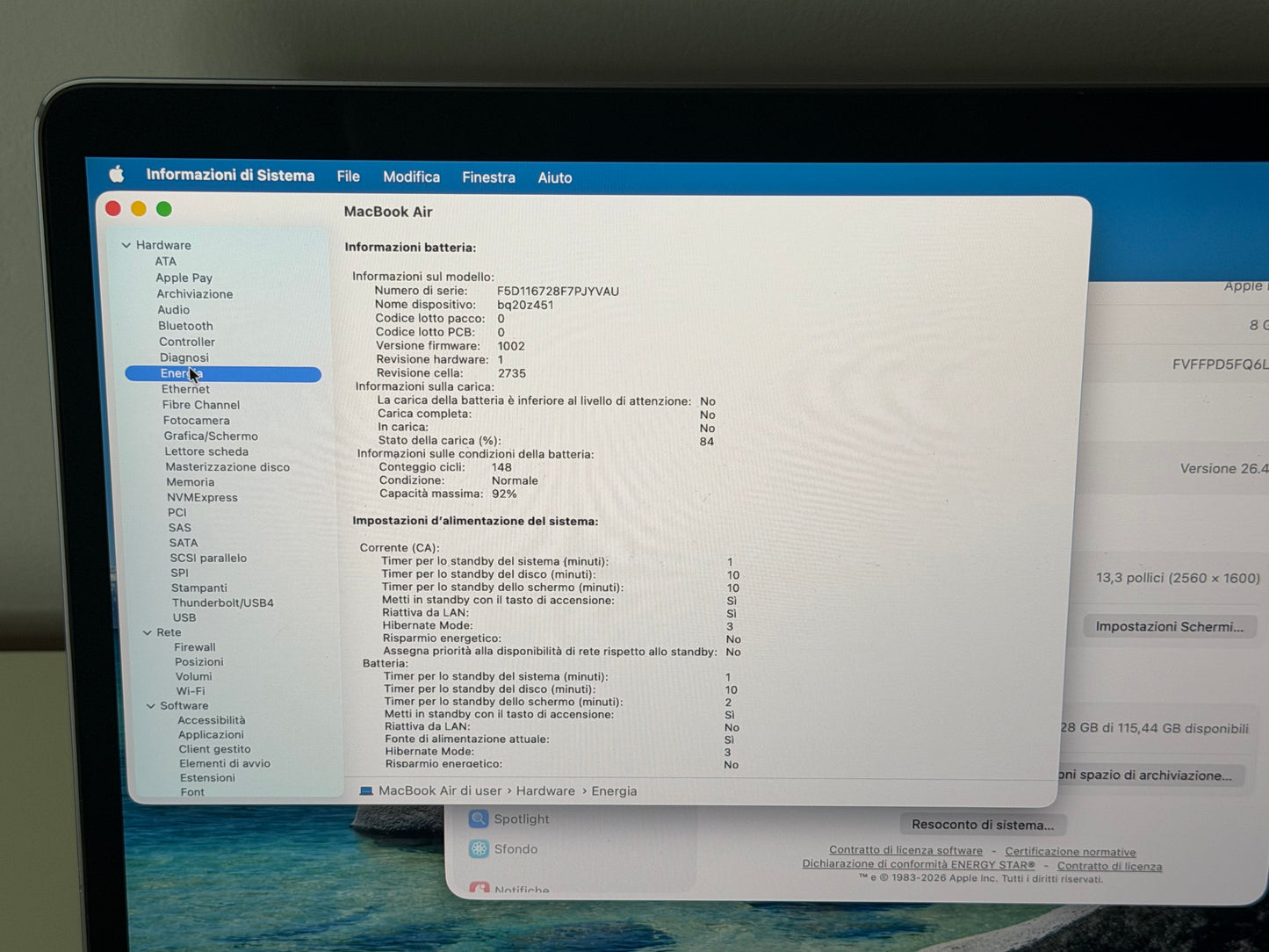1269x952 pixels.
Task: Select Volumi under Rete
Action: [x=194, y=676]
